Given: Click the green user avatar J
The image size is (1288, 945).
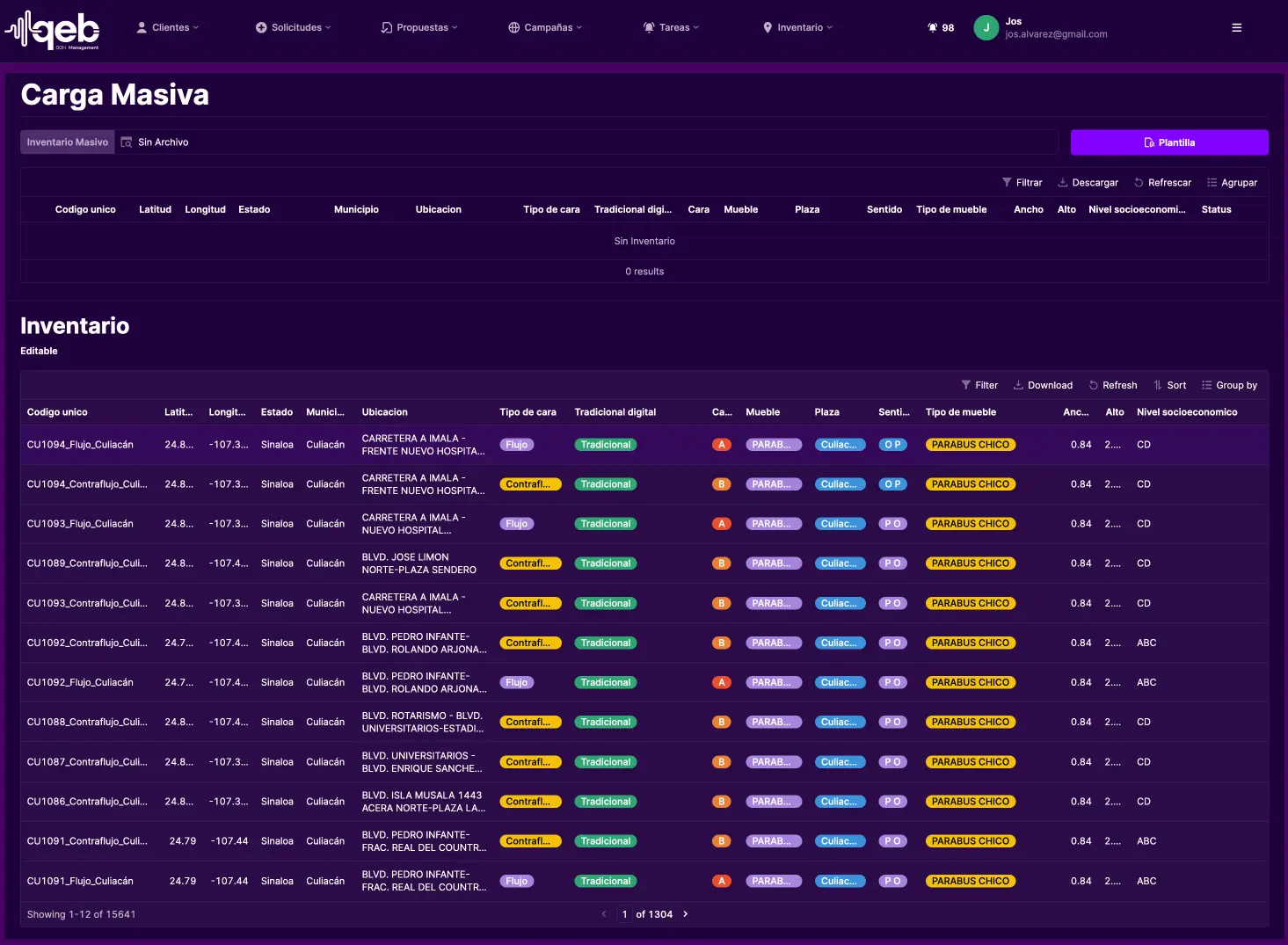Looking at the screenshot, I should (986, 27).
